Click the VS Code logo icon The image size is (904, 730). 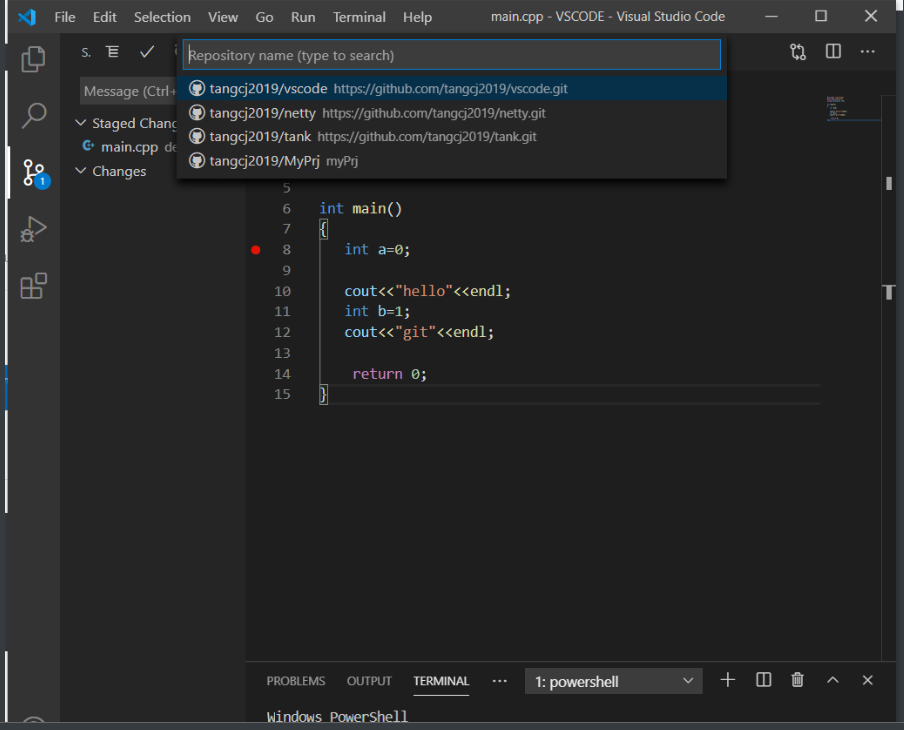(27, 17)
